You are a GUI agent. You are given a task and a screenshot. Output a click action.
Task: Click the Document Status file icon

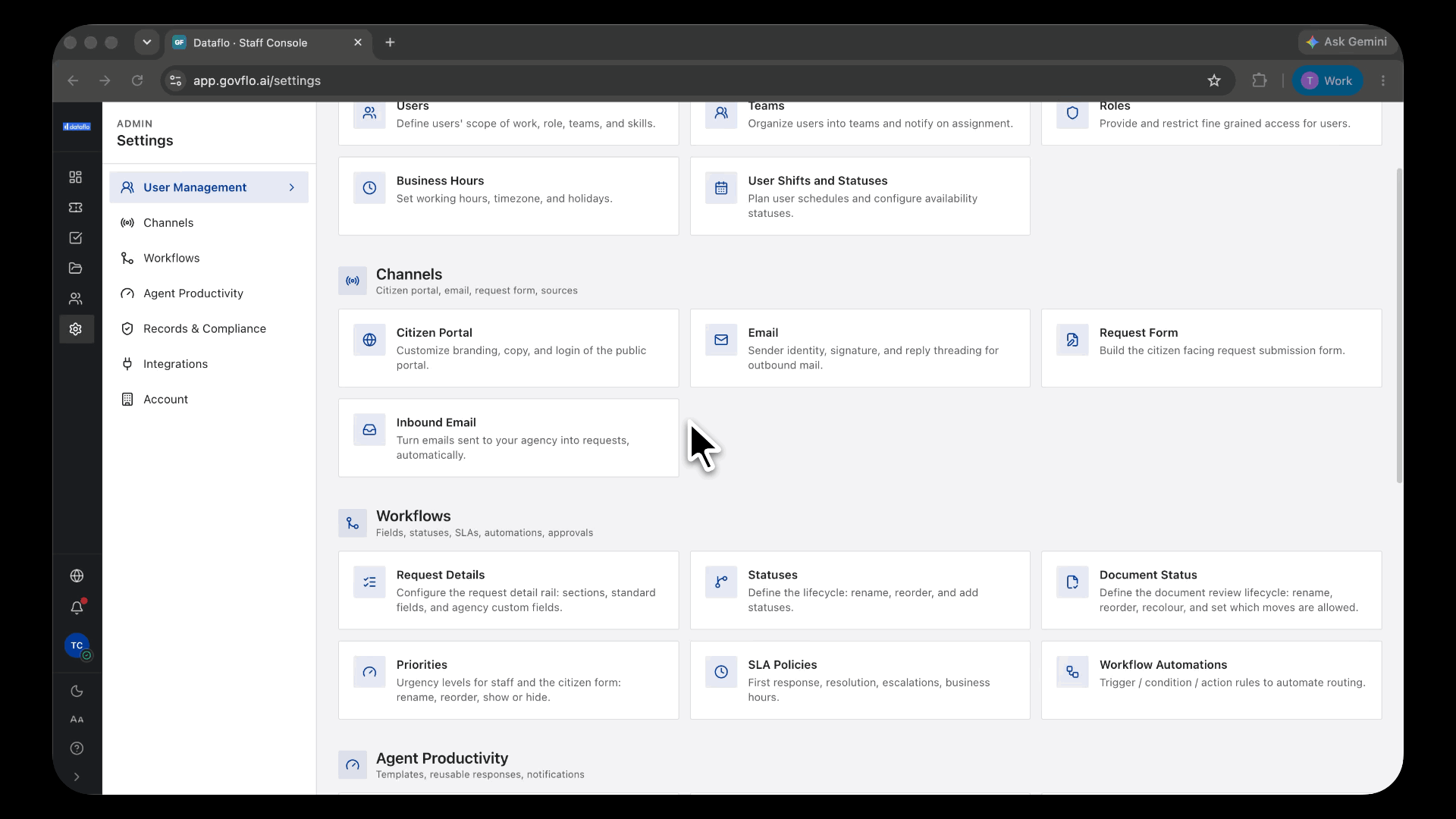pos(1072,582)
